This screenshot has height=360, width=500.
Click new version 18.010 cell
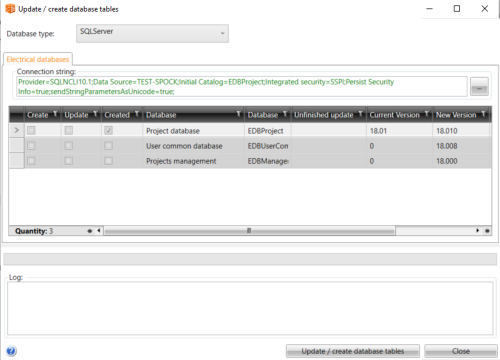click(x=461, y=131)
